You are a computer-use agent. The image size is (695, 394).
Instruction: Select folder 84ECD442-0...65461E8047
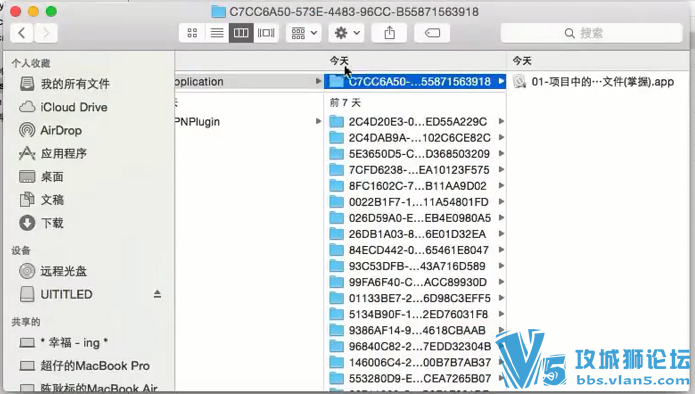[415, 250]
